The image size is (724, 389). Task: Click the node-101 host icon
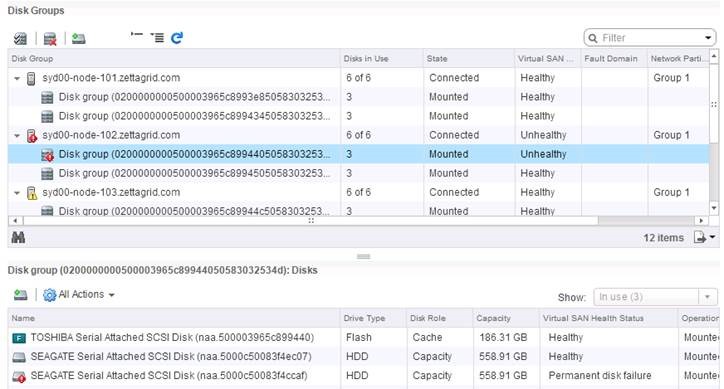pos(31,79)
